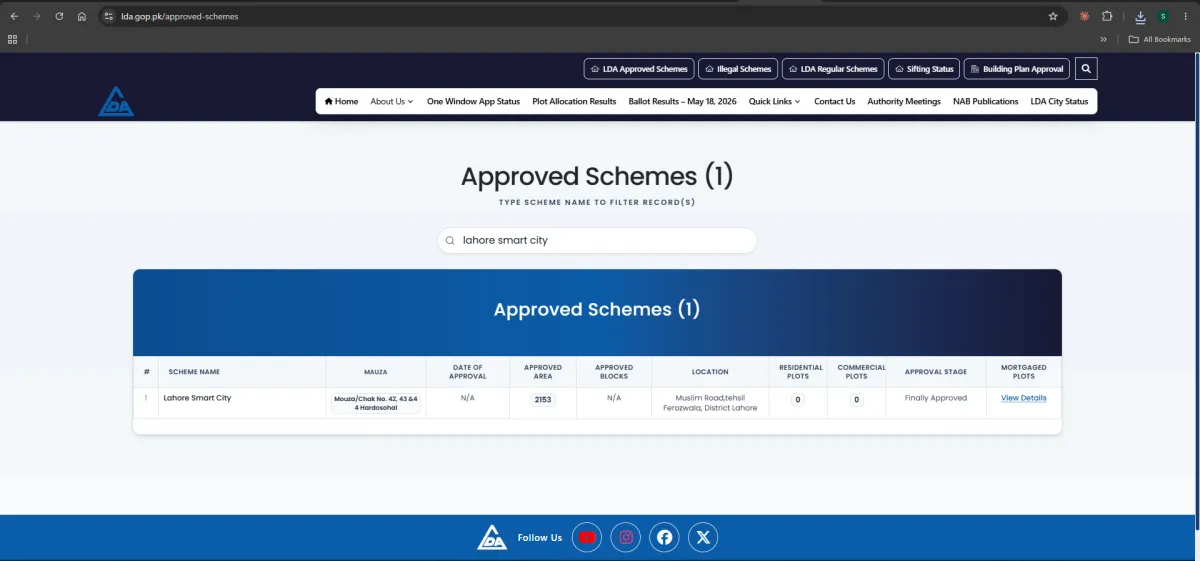Viewport: 1200px width, 561px height.
Task: Click the site information icon in address bar
Action: point(109,16)
